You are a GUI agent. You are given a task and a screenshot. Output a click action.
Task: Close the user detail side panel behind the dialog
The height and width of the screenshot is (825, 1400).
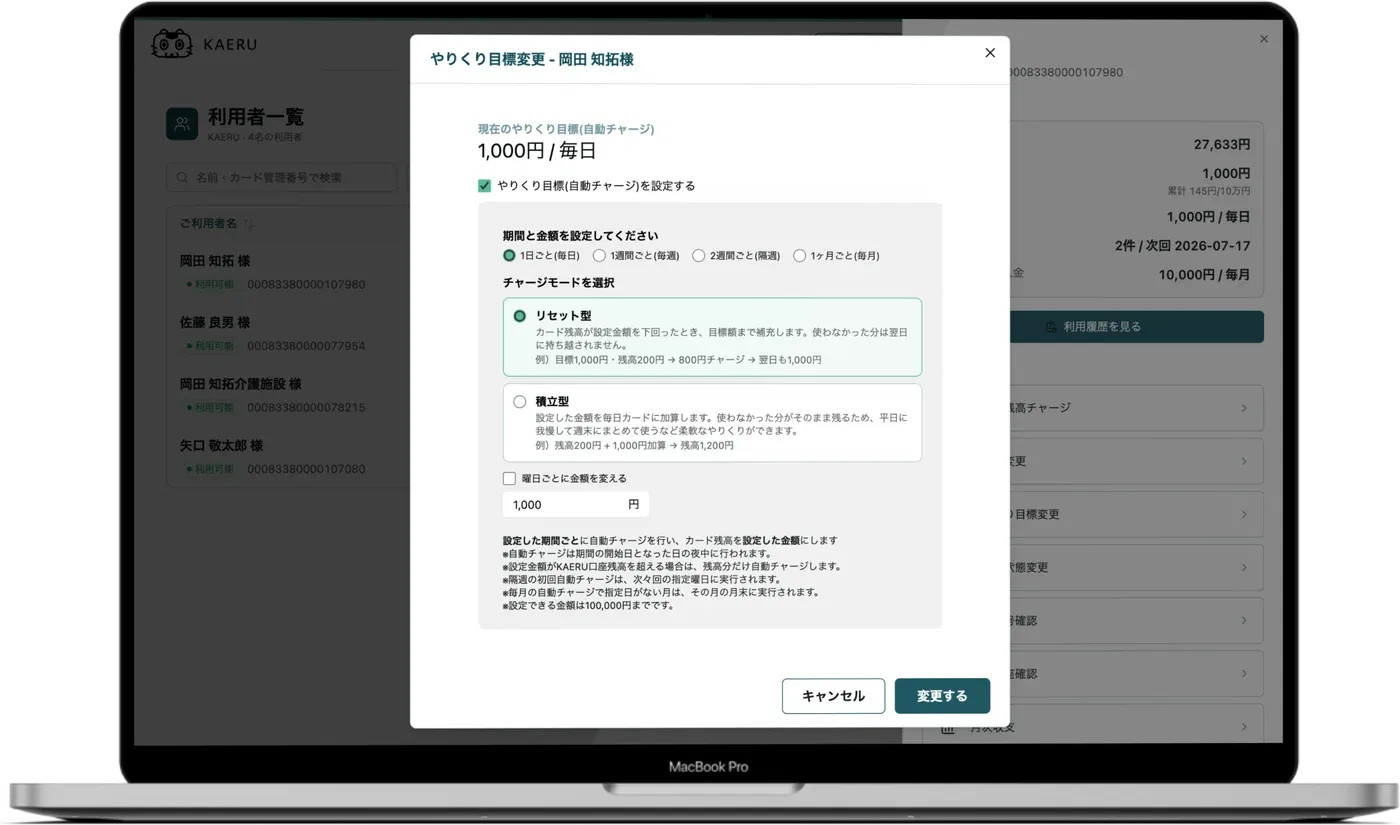(x=1264, y=39)
